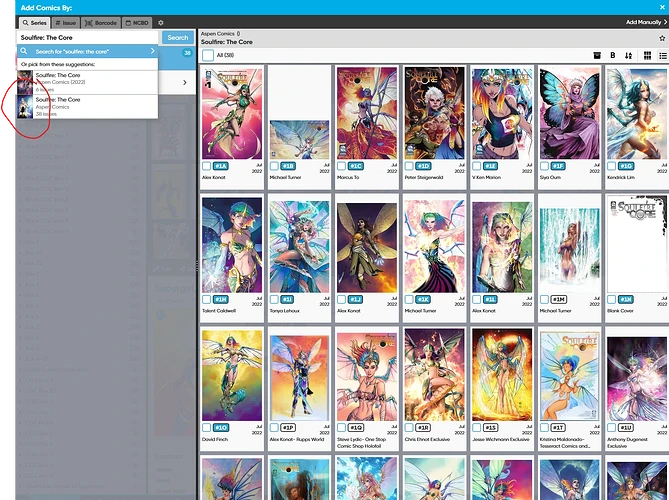Pick suggestion Soulfire: The Core 38 issues
This screenshot has height=500, width=669.
pyautogui.click(x=87, y=107)
